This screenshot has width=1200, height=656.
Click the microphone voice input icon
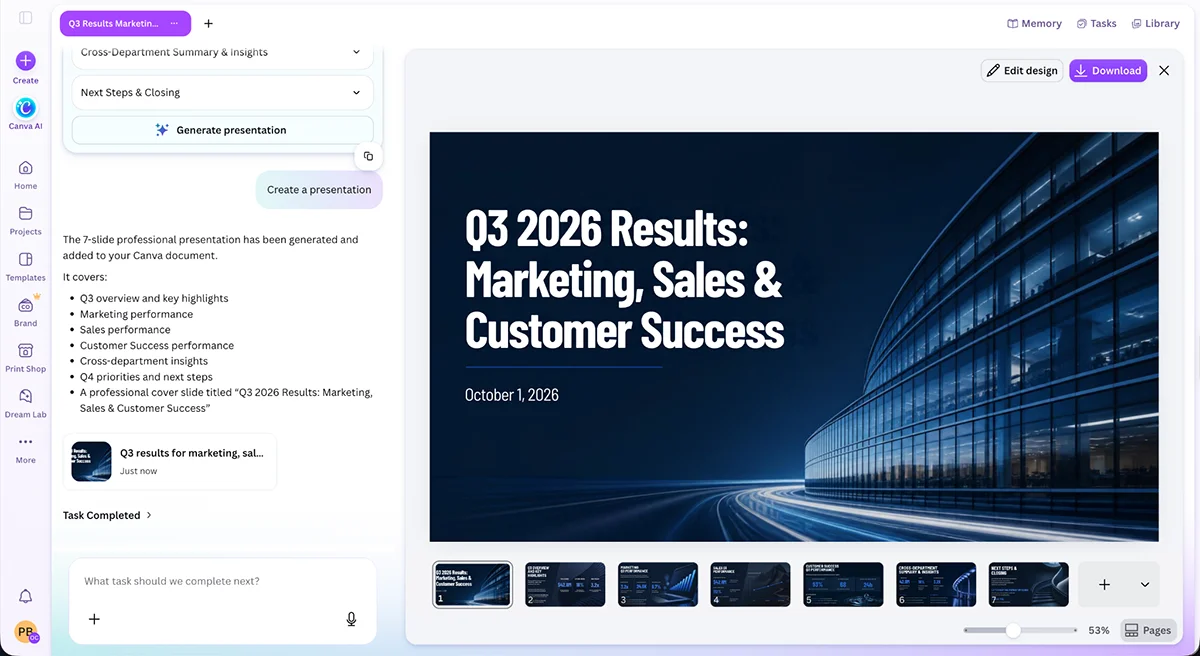point(351,619)
